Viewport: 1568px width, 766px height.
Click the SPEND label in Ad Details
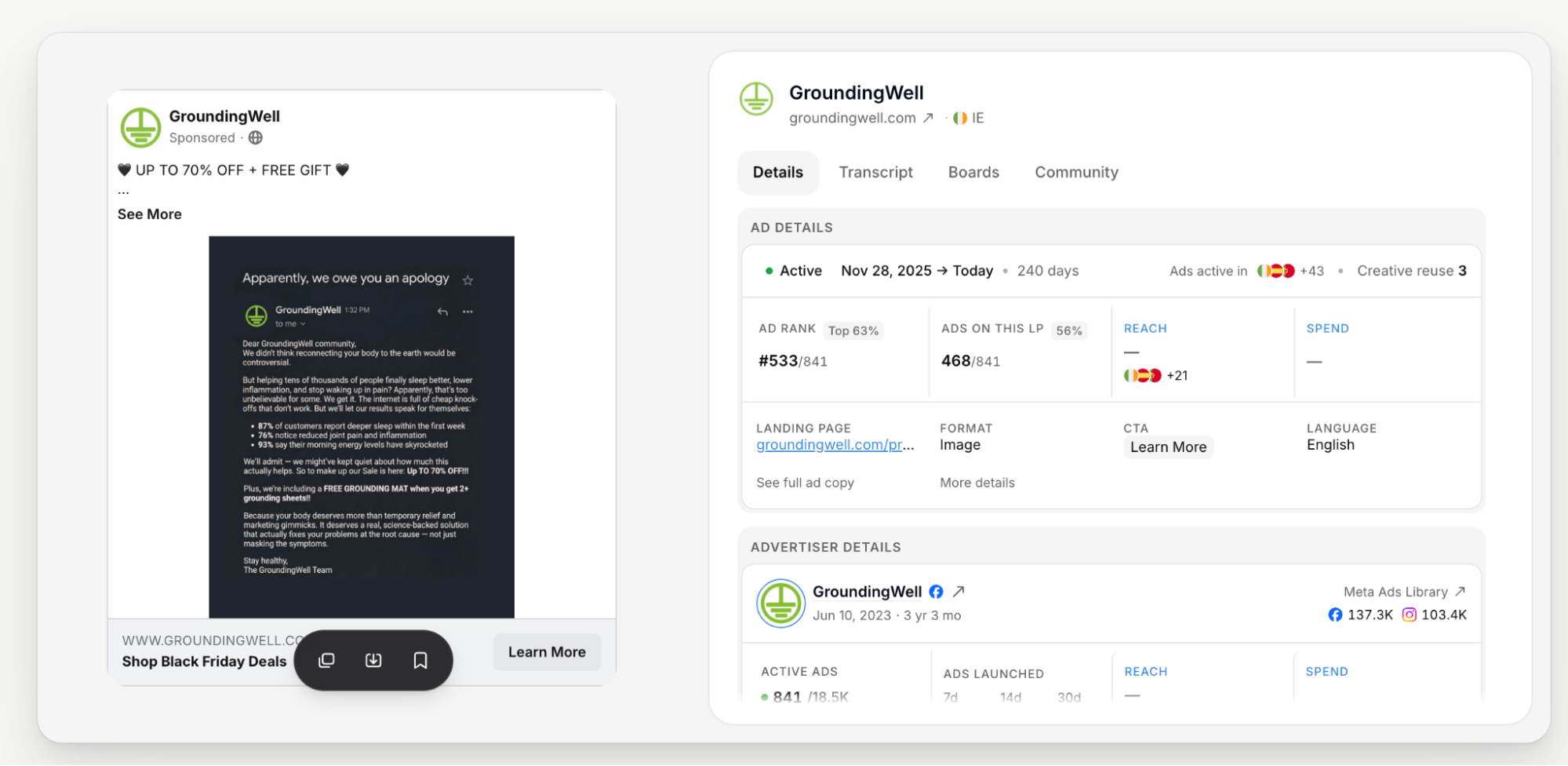(x=1327, y=329)
